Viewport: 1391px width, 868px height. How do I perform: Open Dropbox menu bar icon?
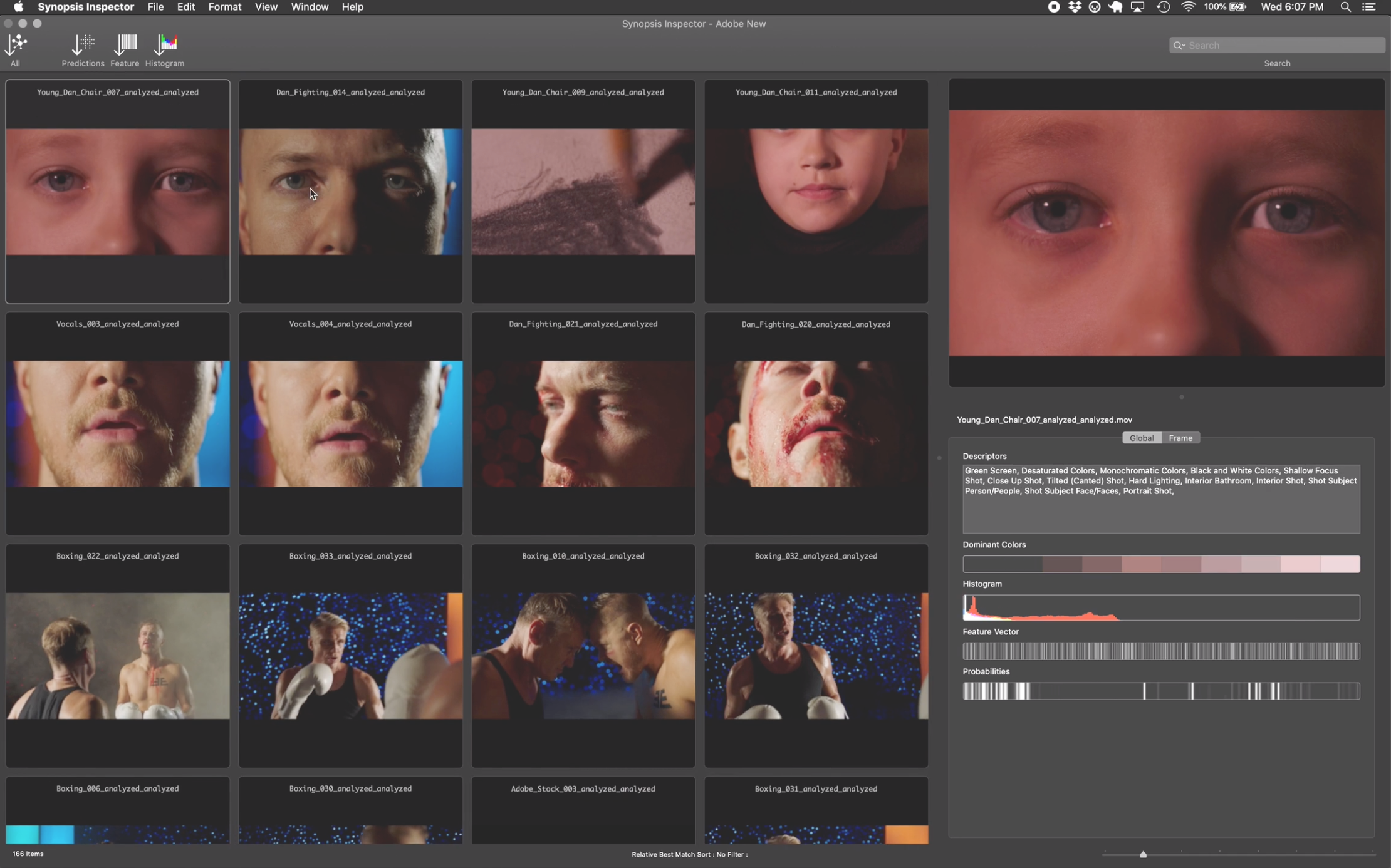pos(1075,7)
